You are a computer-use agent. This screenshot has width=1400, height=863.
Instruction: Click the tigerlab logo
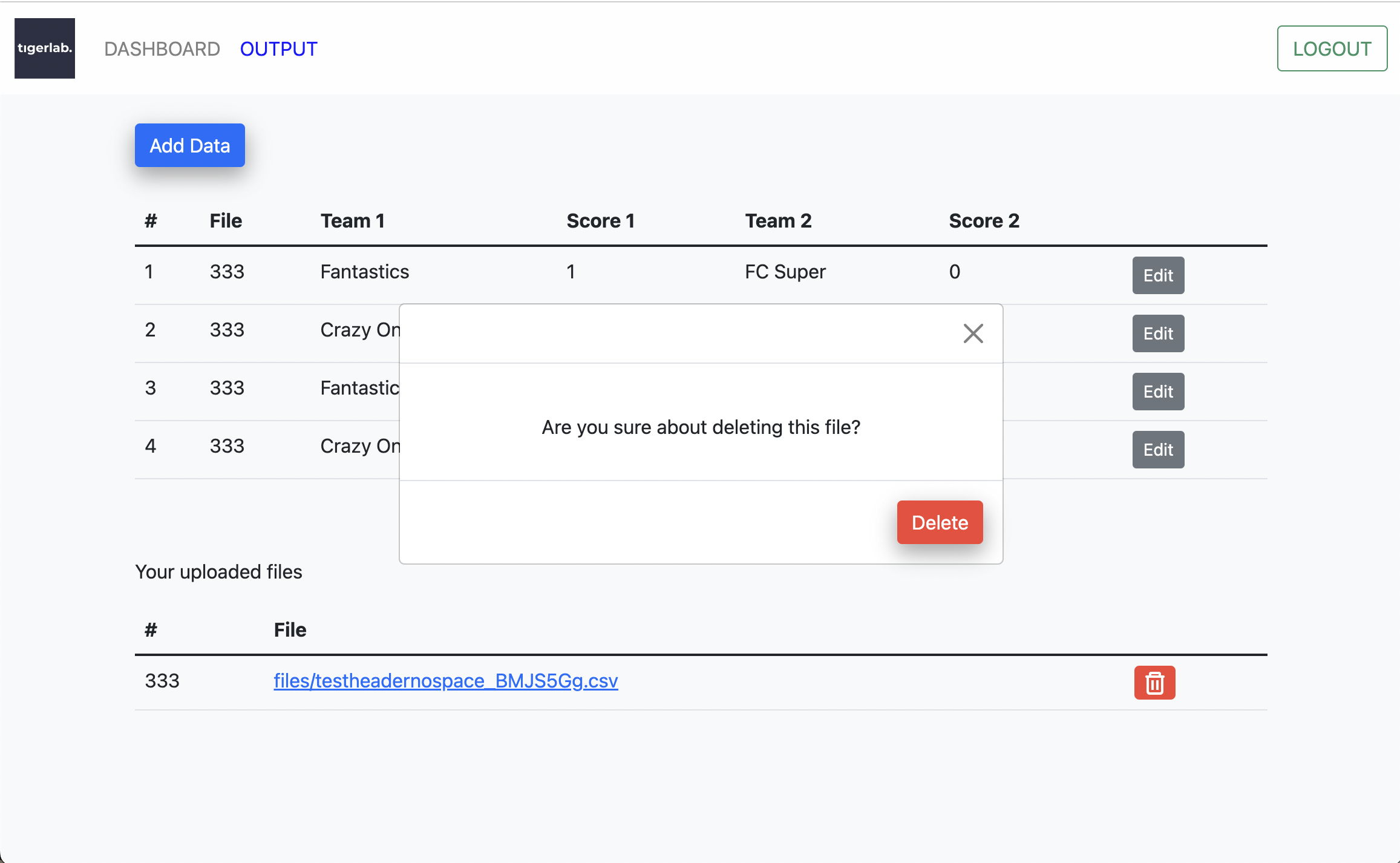coord(45,48)
